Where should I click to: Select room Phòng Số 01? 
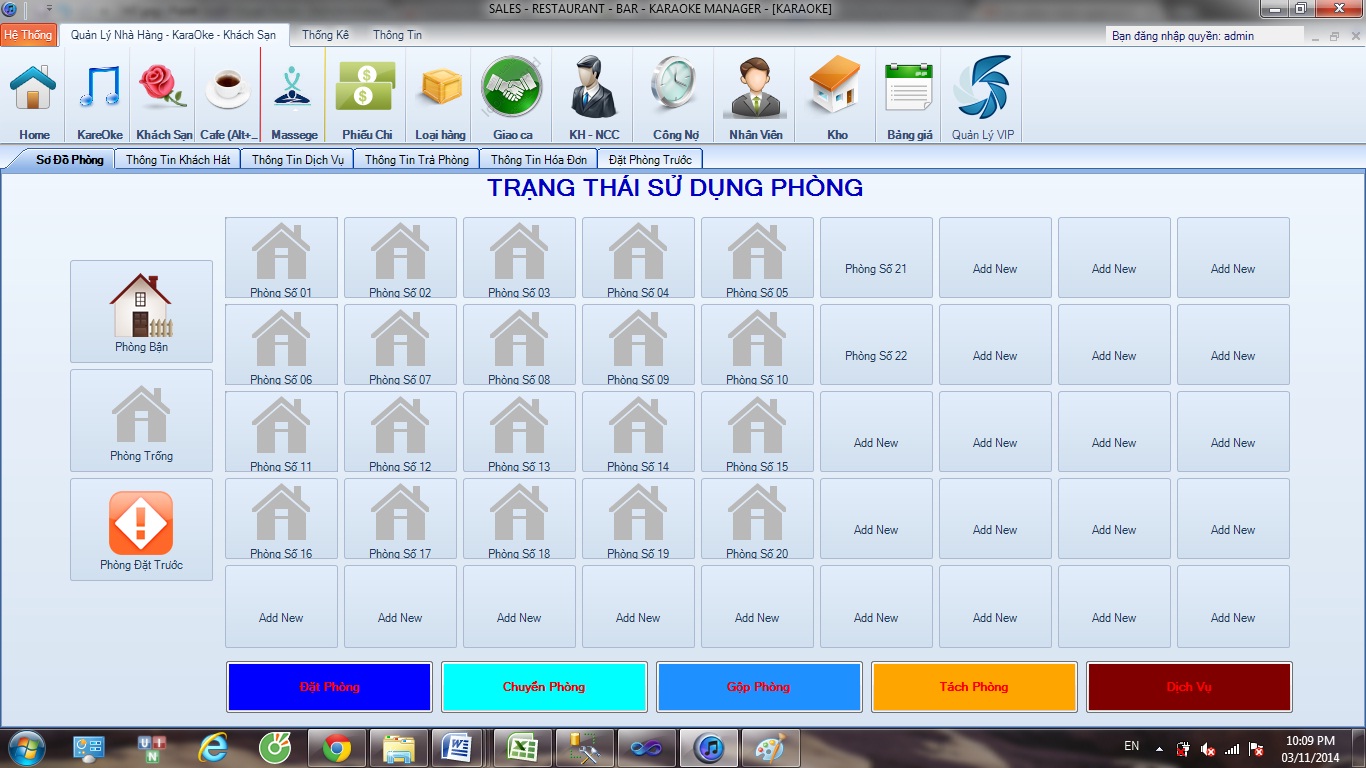tap(281, 258)
